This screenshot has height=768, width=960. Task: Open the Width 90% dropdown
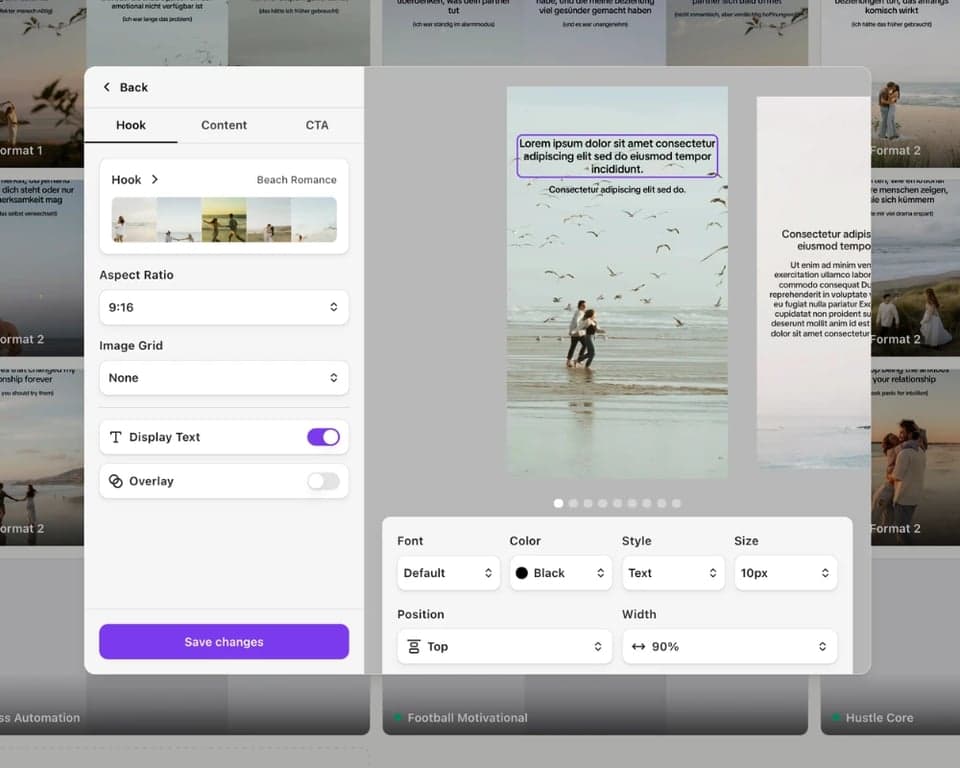pos(729,646)
